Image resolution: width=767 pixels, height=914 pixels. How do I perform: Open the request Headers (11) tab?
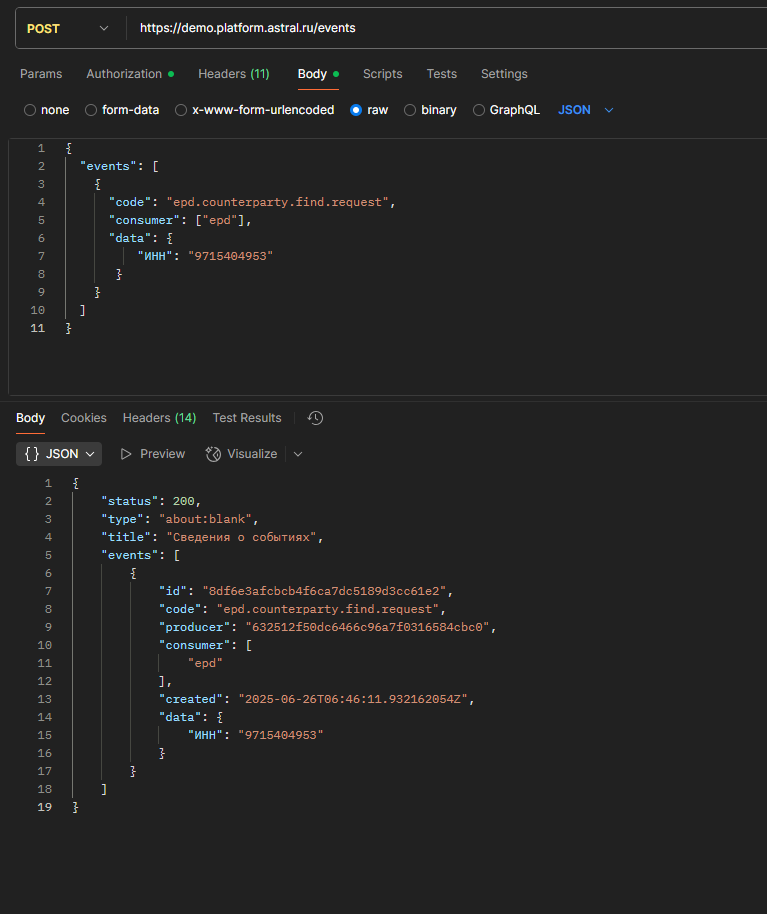[x=234, y=74]
